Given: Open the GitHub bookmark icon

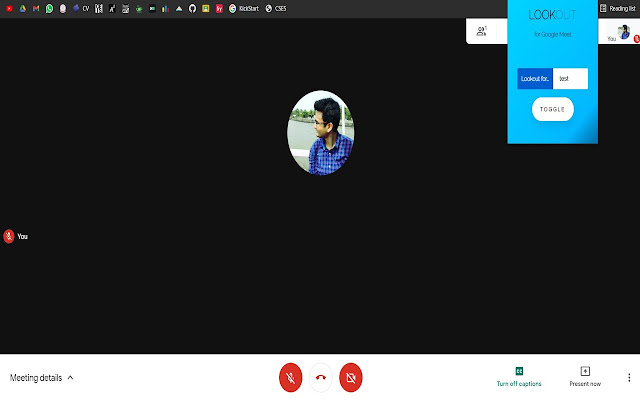Looking at the screenshot, I should [x=192, y=9].
